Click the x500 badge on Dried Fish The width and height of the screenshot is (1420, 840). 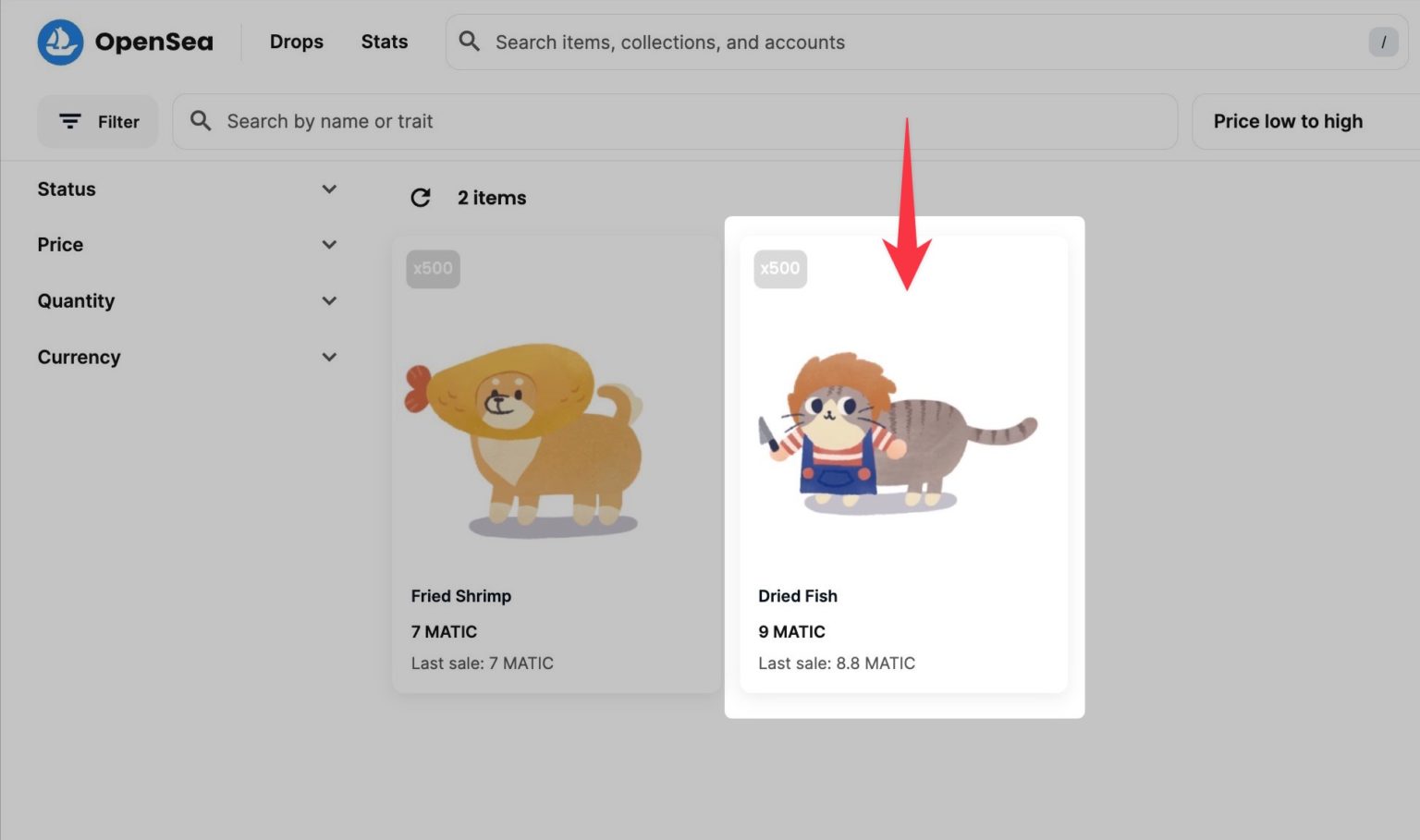tap(780, 269)
